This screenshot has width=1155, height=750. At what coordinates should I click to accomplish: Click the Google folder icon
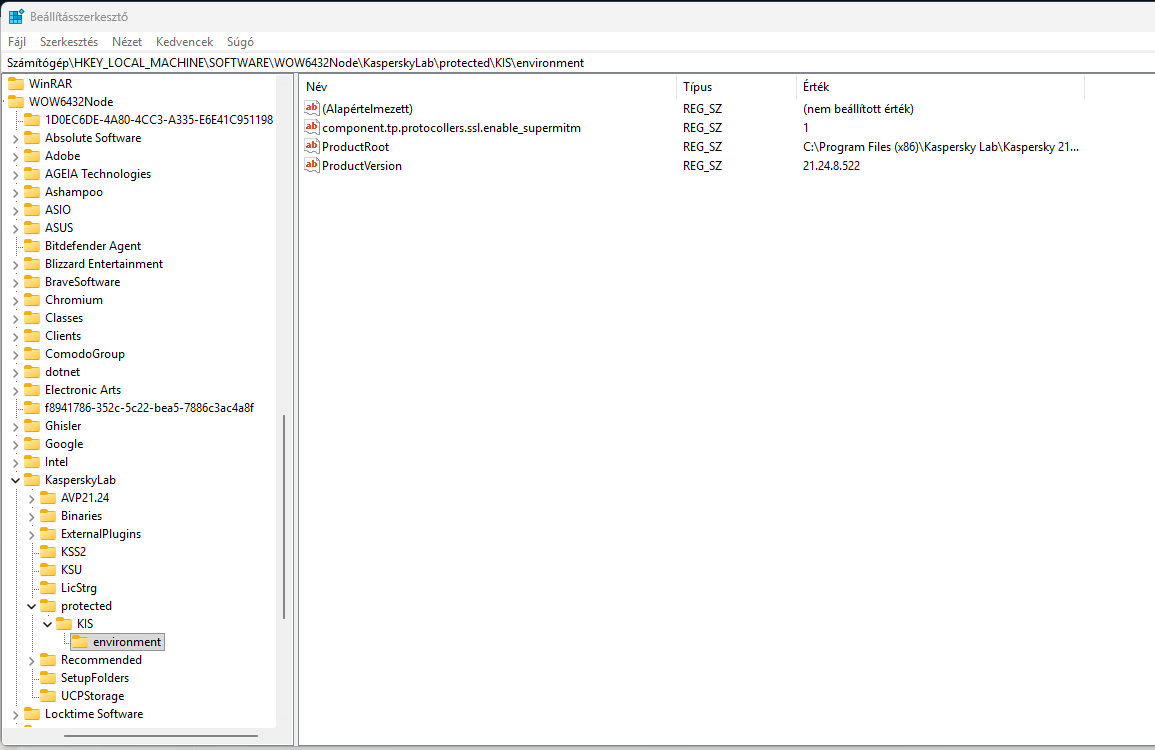point(32,444)
